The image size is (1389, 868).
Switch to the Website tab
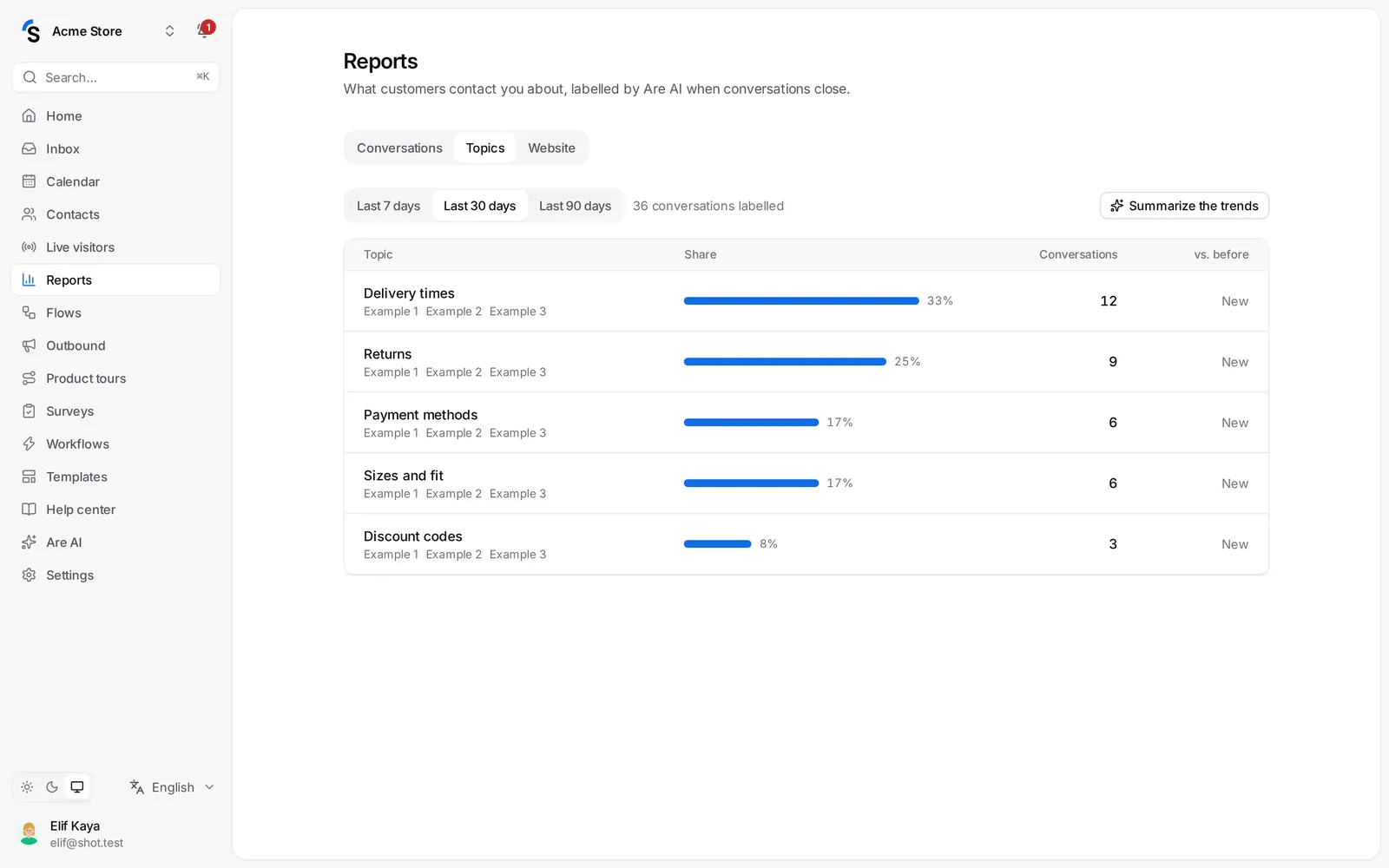point(551,148)
